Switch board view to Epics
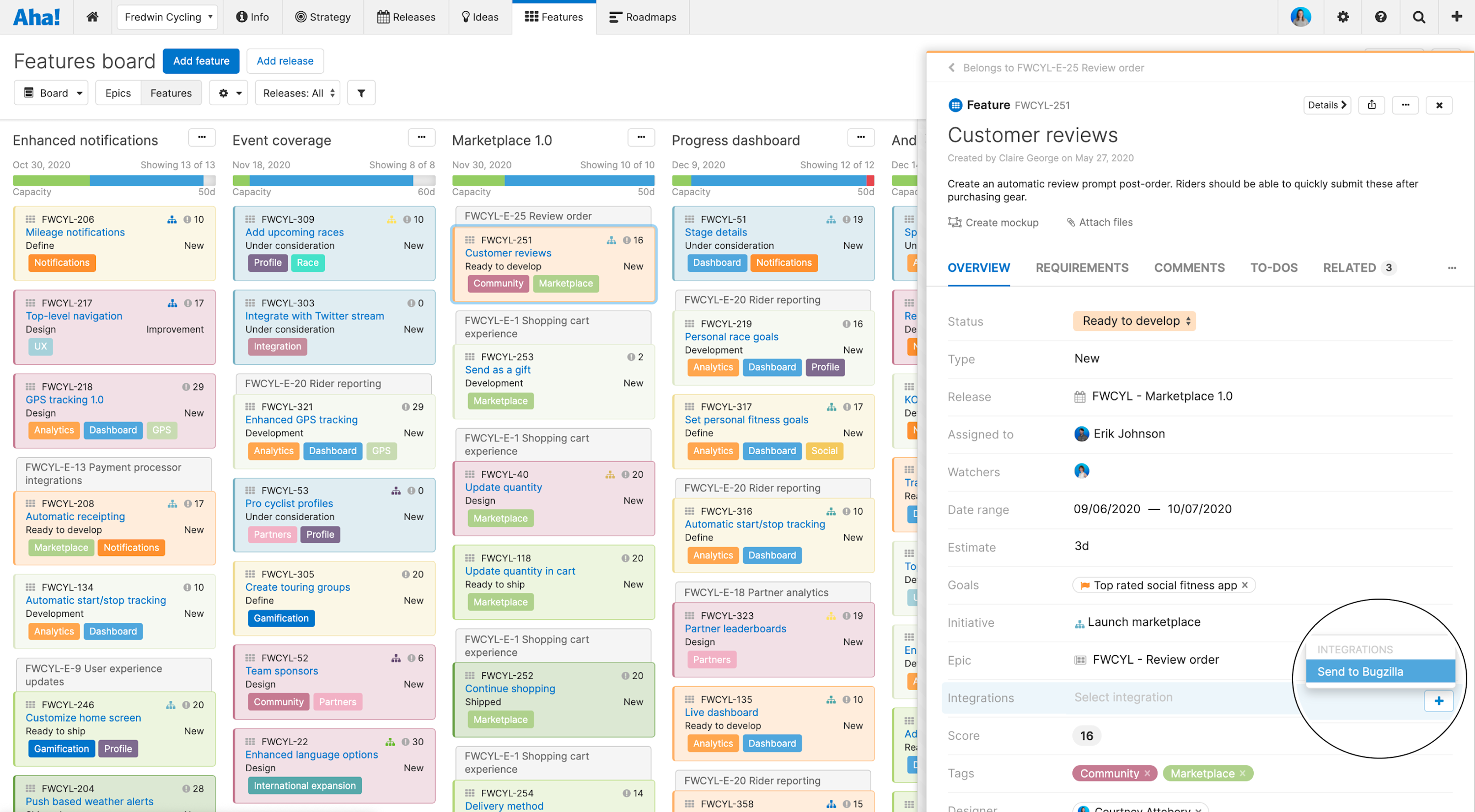1475x812 pixels. click(118, 92)
